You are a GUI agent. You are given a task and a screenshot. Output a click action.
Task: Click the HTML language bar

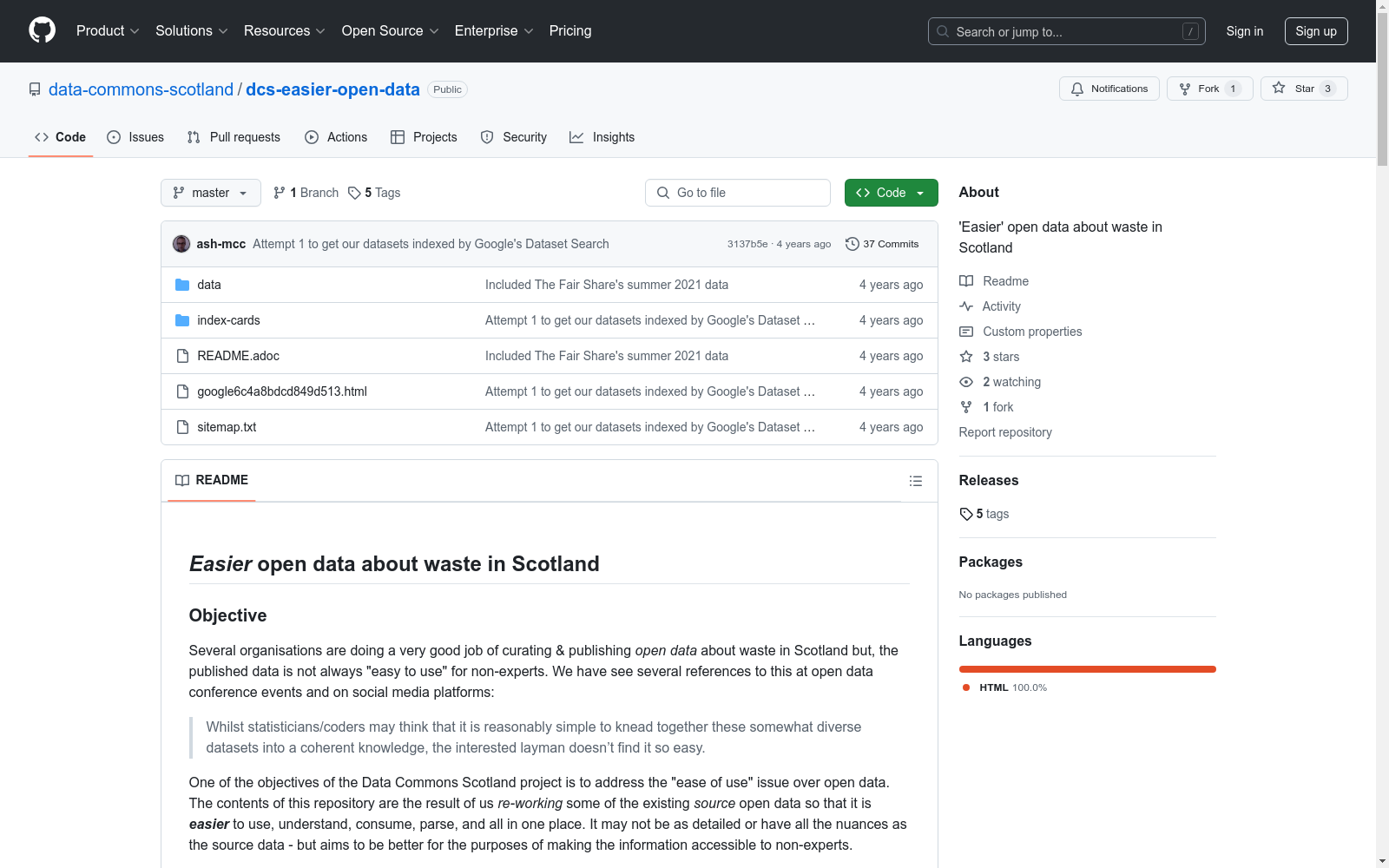click(1088, 669)
